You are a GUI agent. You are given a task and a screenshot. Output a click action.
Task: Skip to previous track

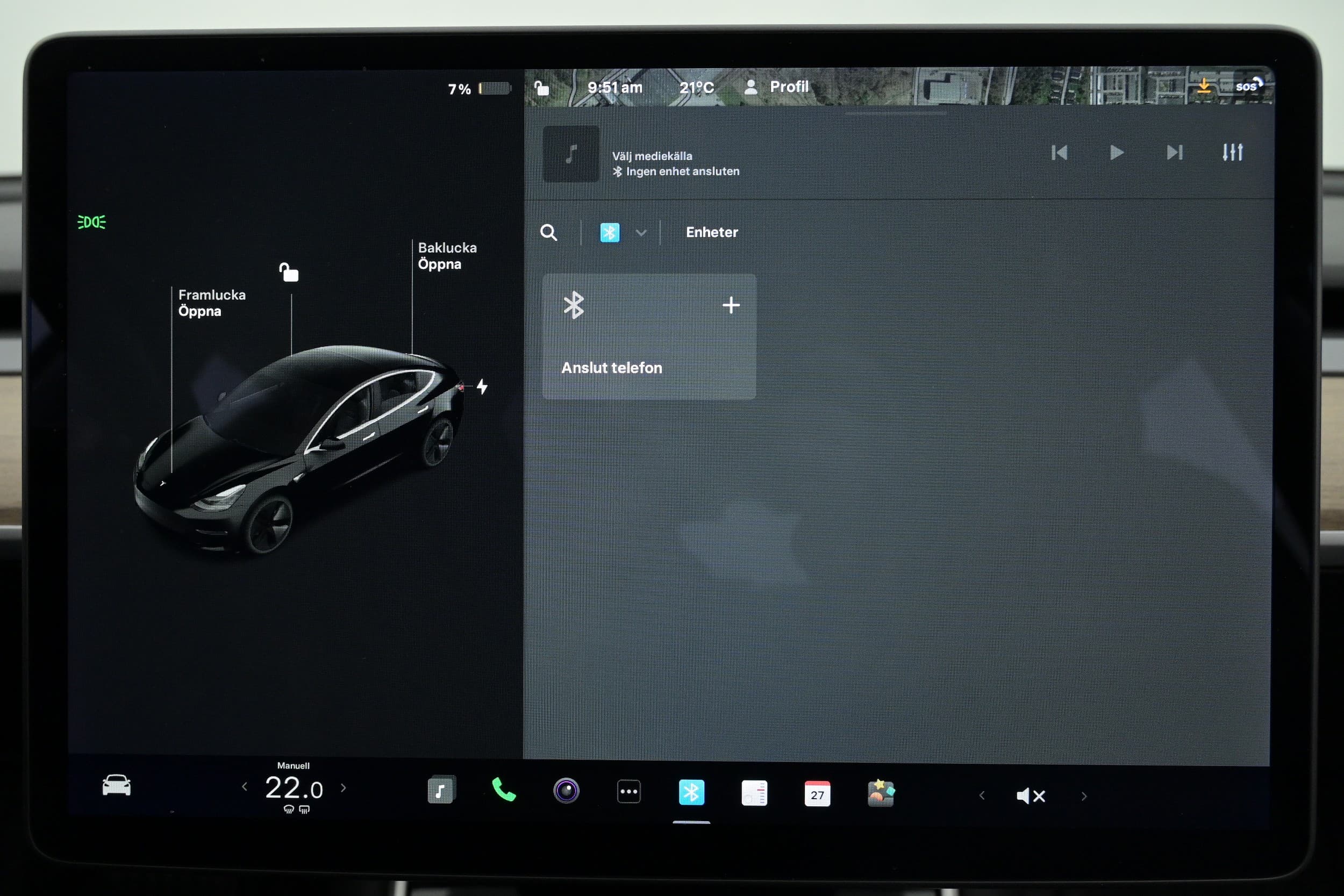(1060, 153)
